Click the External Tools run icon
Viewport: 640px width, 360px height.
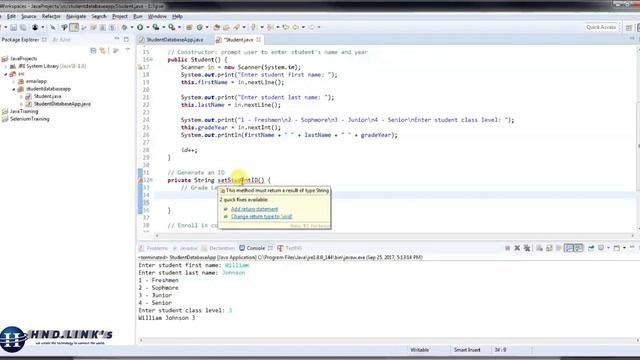[x=172, y=27]
